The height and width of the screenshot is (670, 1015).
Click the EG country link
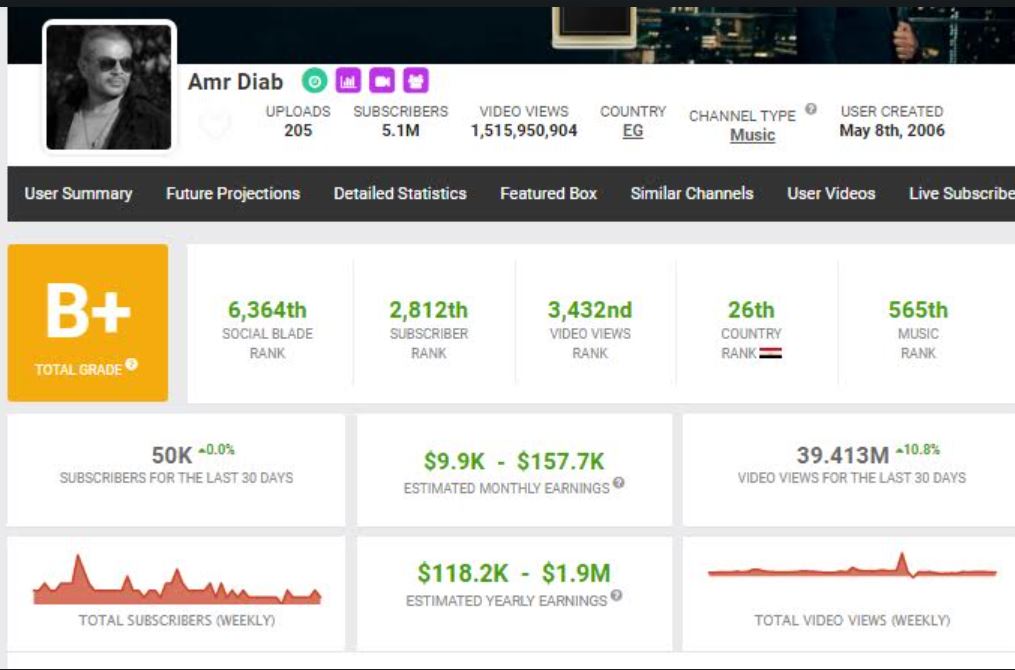pyautogui.click(x=633, y=131)
